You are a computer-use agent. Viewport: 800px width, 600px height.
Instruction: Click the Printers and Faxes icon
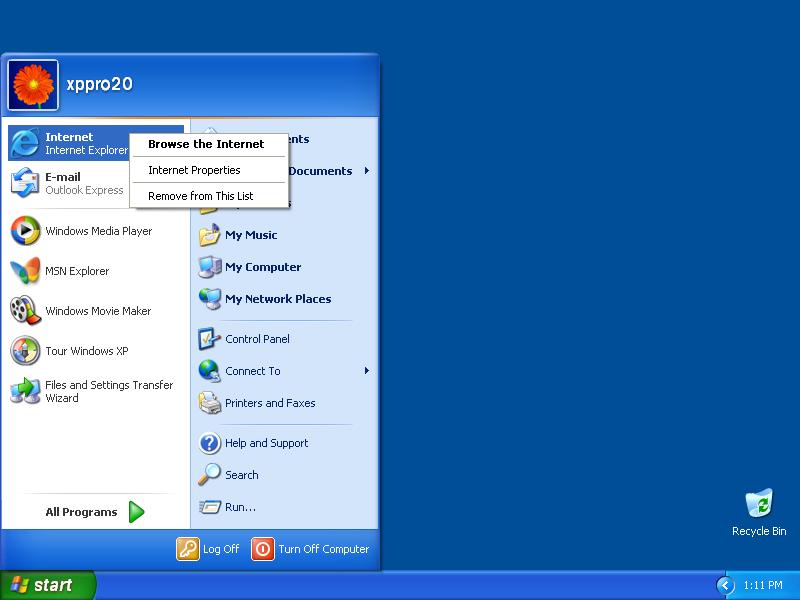pos(210,403)
